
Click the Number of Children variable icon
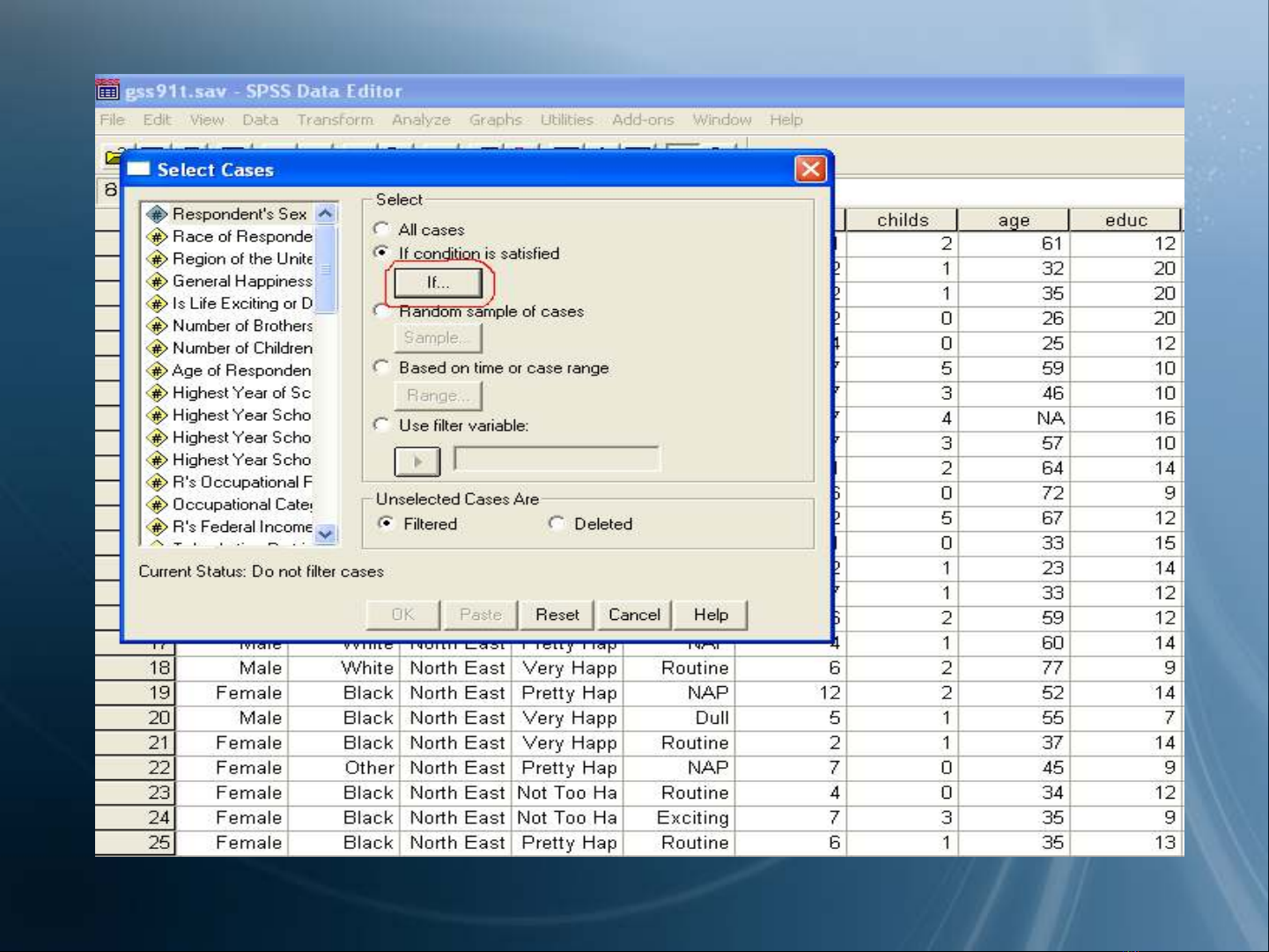point(157,348)
